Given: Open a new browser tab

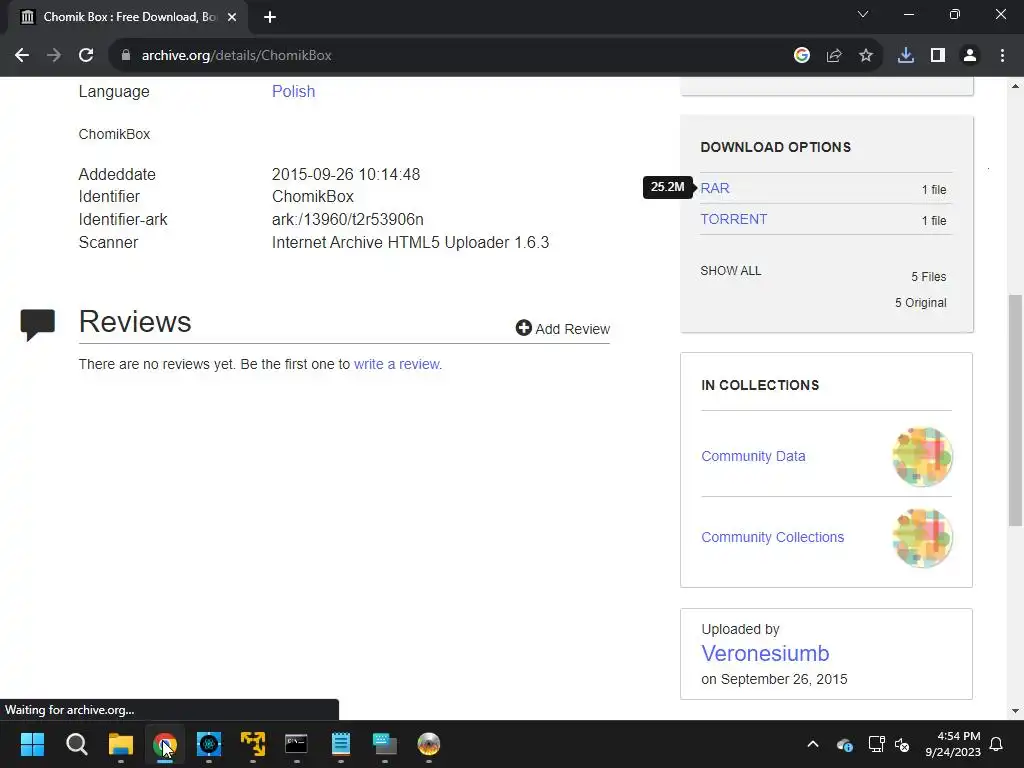Looking at the screenshot, I should coord(270,17).
